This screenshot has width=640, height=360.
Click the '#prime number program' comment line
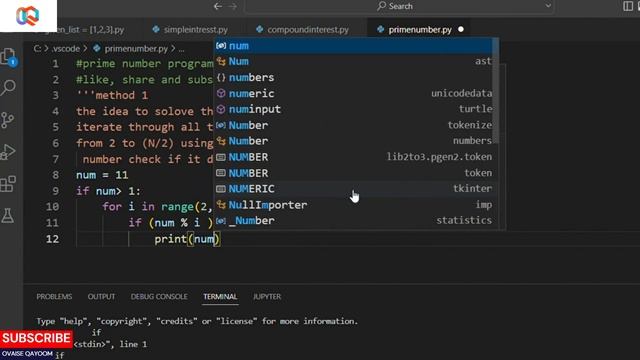pos(144,64)
